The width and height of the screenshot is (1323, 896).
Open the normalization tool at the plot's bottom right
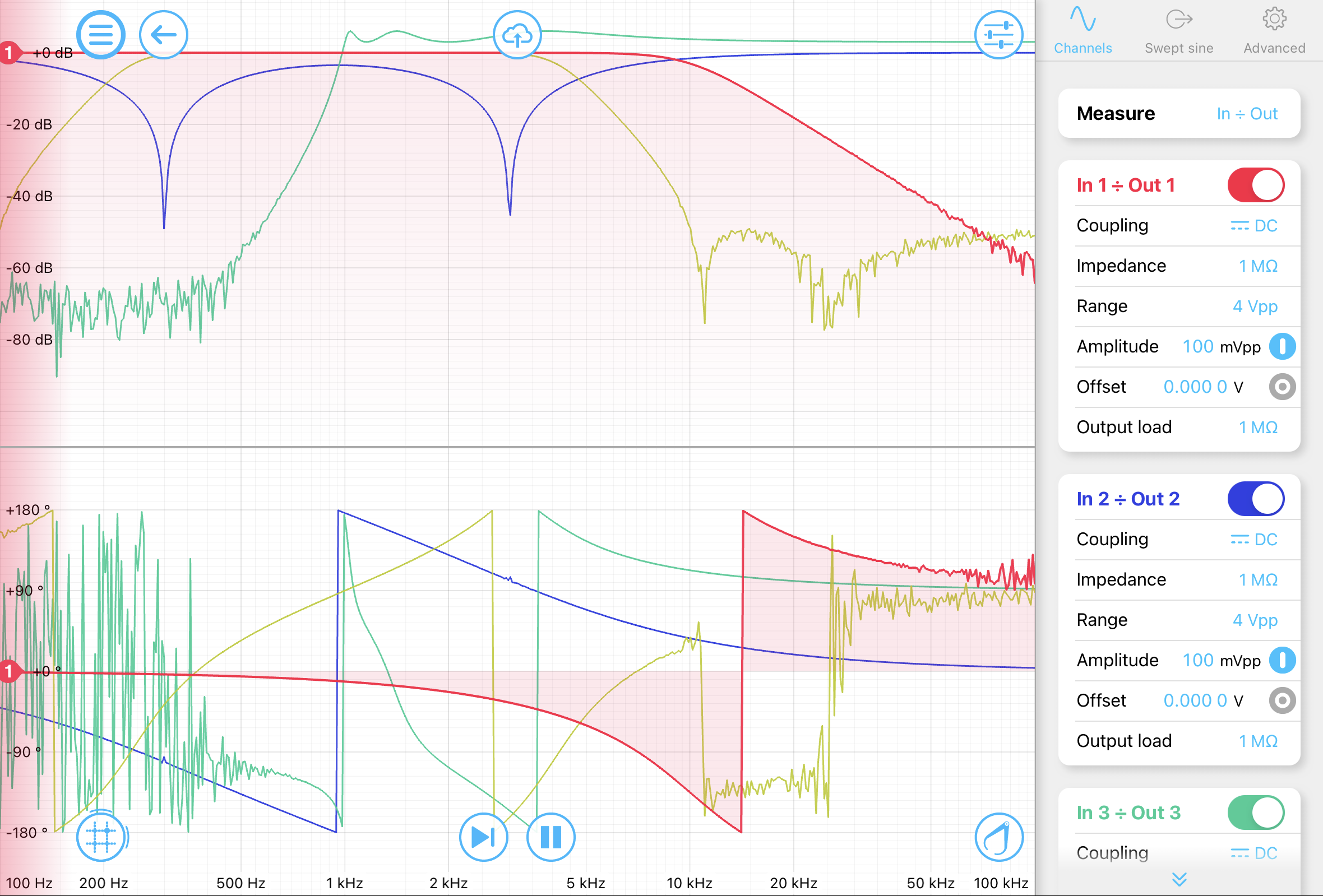(x=998, y=837)
